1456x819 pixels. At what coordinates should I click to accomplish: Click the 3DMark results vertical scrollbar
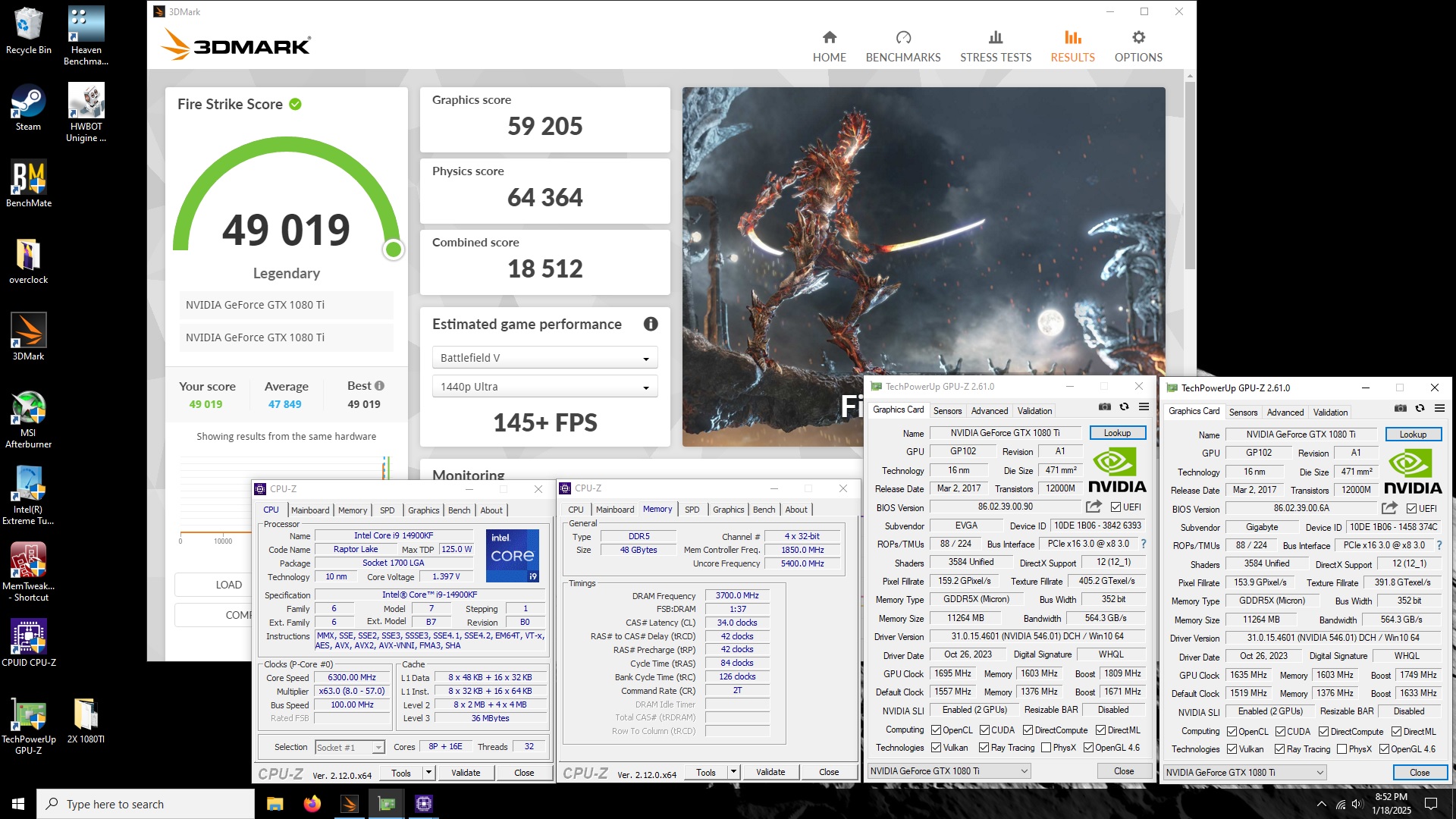(1189, 174)
